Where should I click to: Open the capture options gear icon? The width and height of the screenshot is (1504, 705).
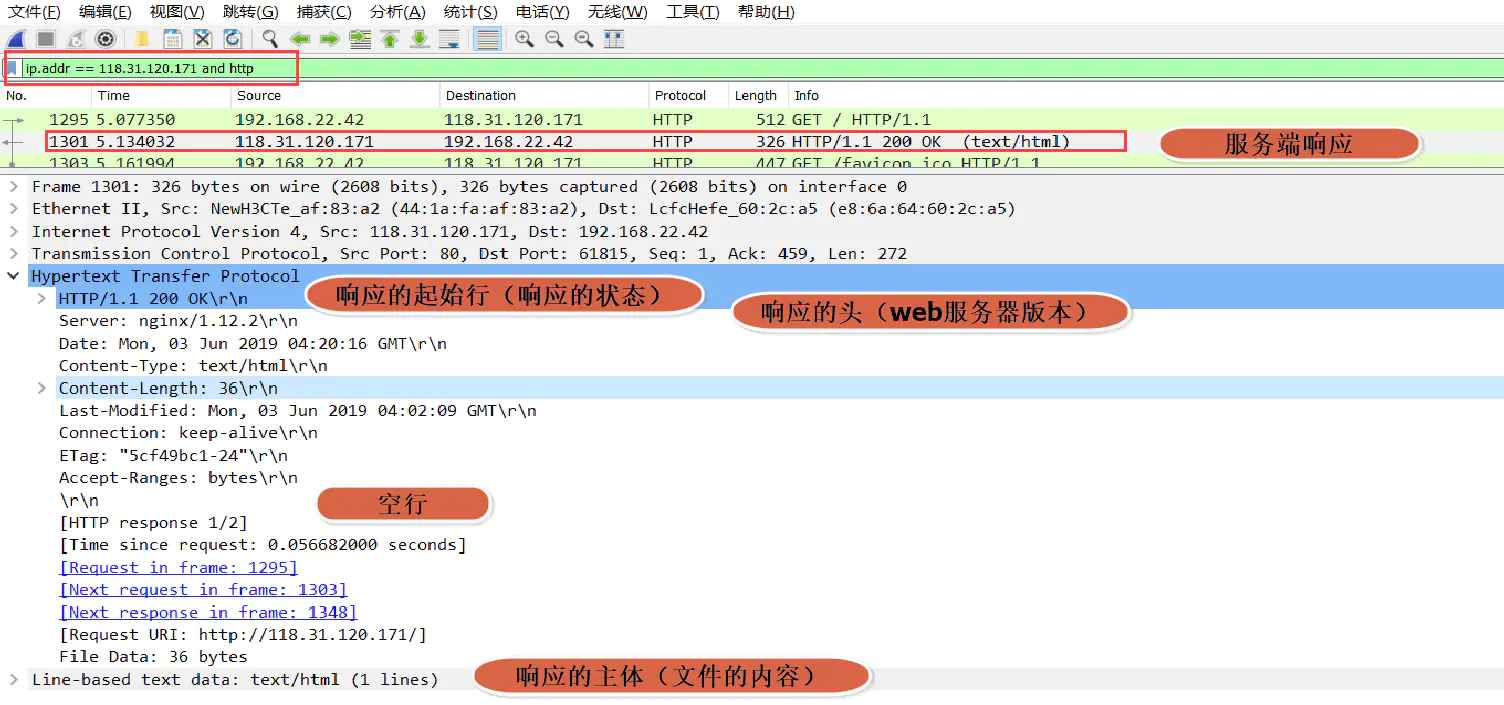105,39
